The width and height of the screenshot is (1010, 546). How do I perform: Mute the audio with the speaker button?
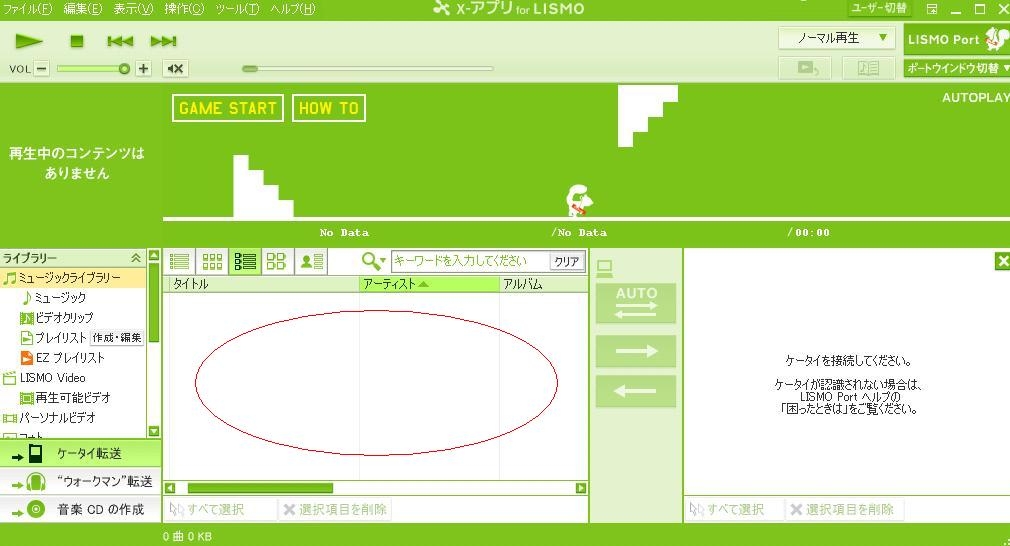[x=175, y=68]
